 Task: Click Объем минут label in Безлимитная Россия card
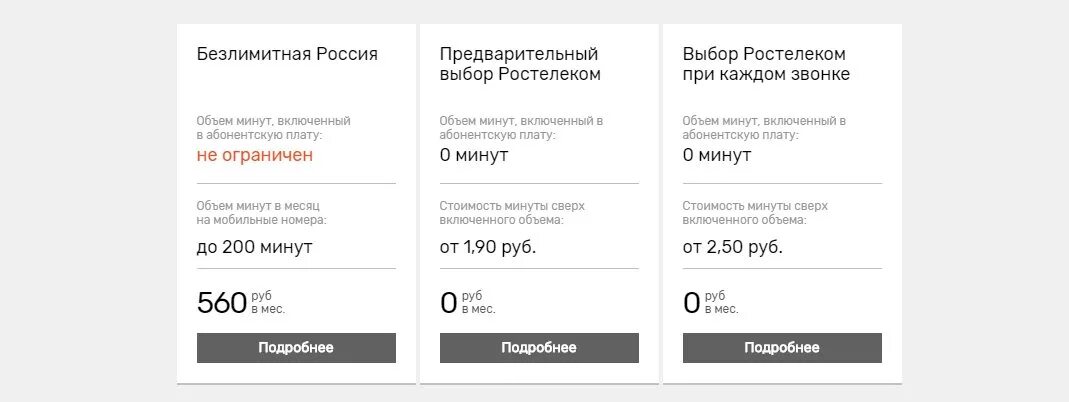coord(273,127)
